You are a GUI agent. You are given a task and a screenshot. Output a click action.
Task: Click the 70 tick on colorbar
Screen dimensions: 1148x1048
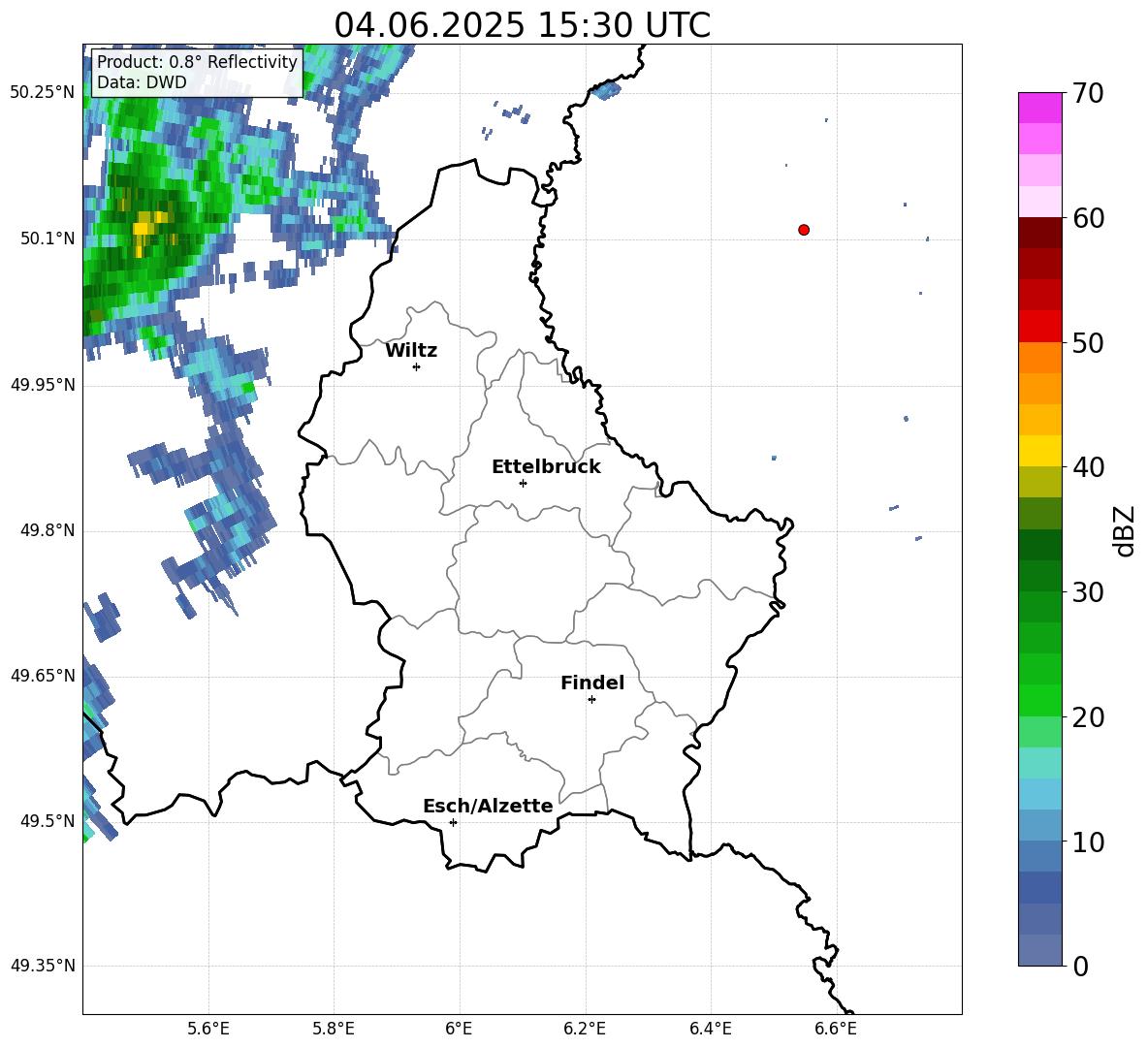pyautogui.click(x=1088, y=94)
